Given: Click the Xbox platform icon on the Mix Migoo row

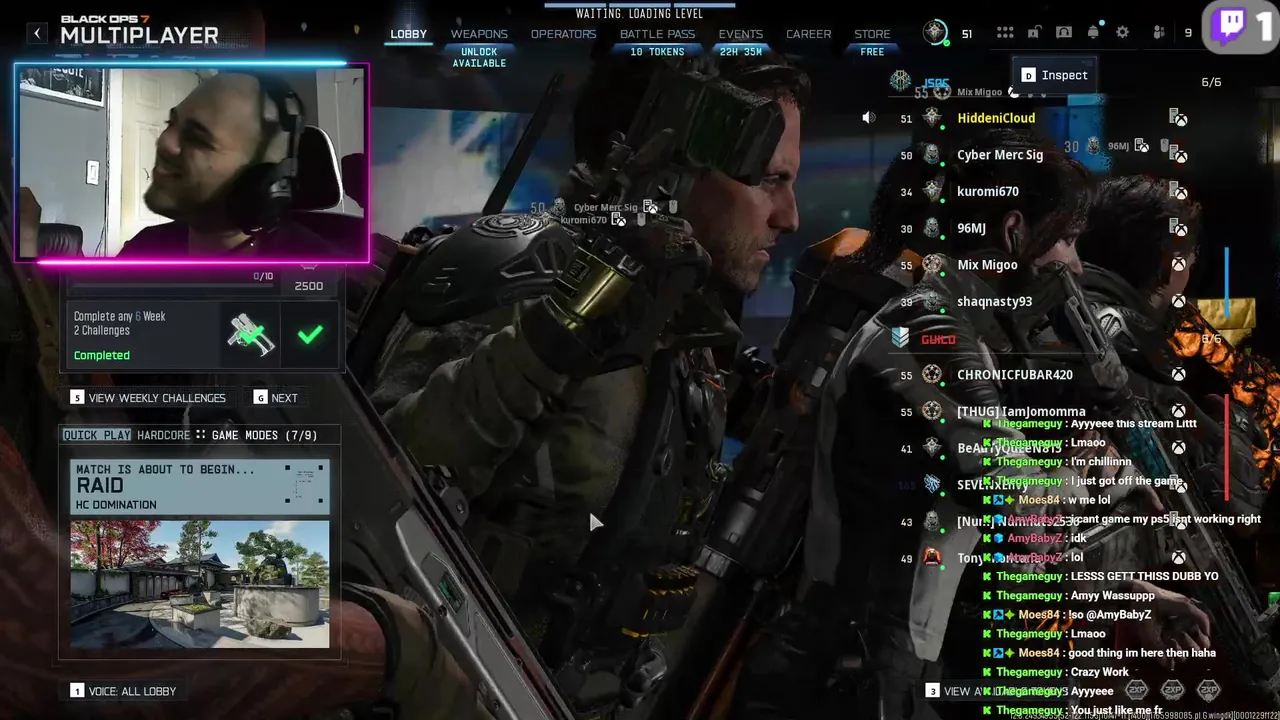Looking at the screenshot, I should click(x=1179, y=265).
